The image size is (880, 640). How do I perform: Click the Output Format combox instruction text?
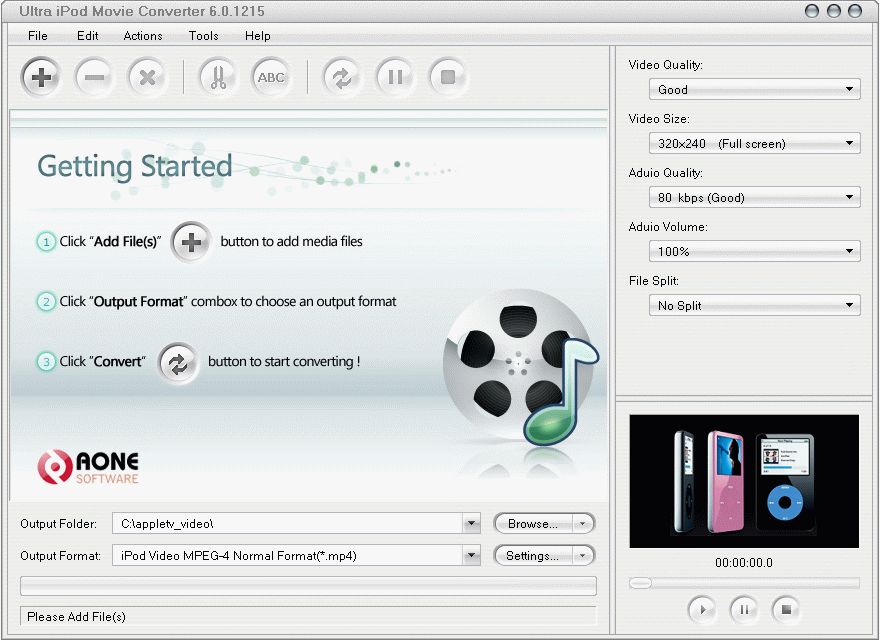[x=228, y=301]
